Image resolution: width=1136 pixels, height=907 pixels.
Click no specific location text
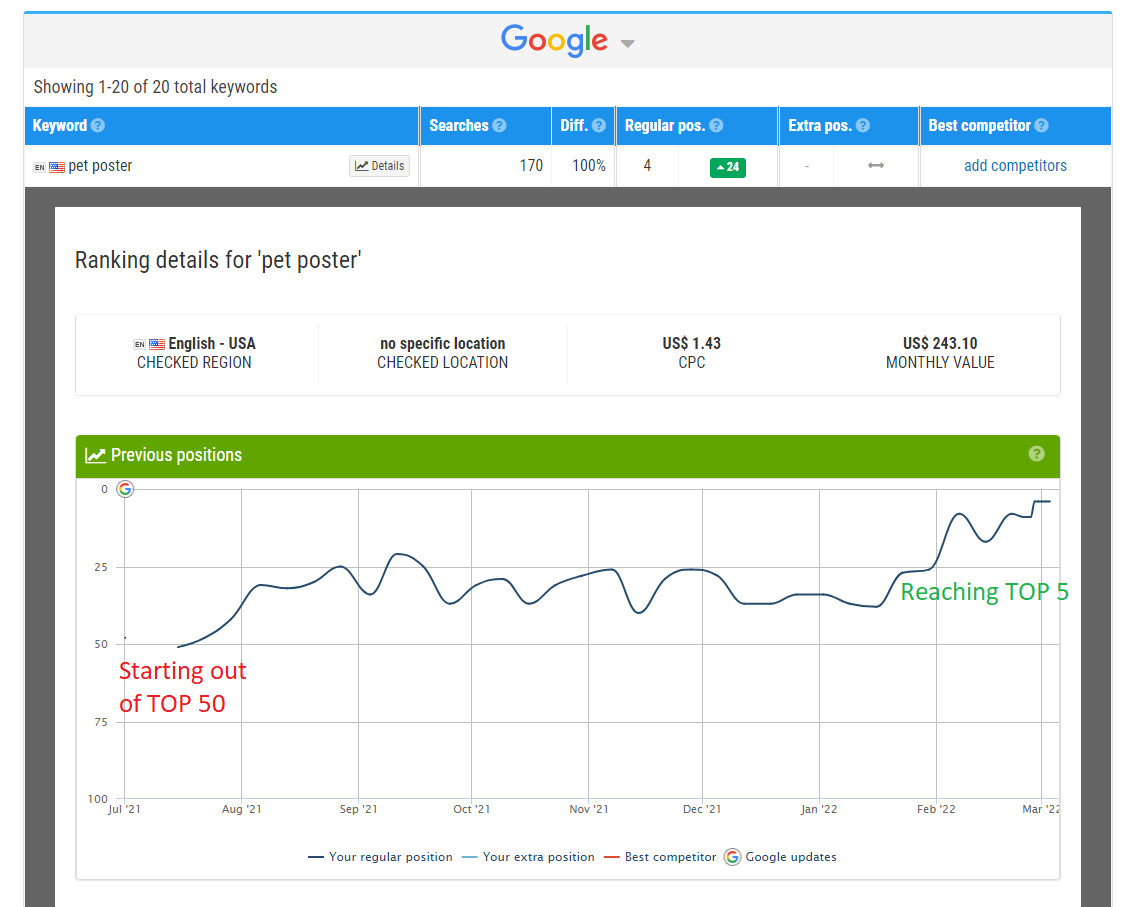coord(442,343)
